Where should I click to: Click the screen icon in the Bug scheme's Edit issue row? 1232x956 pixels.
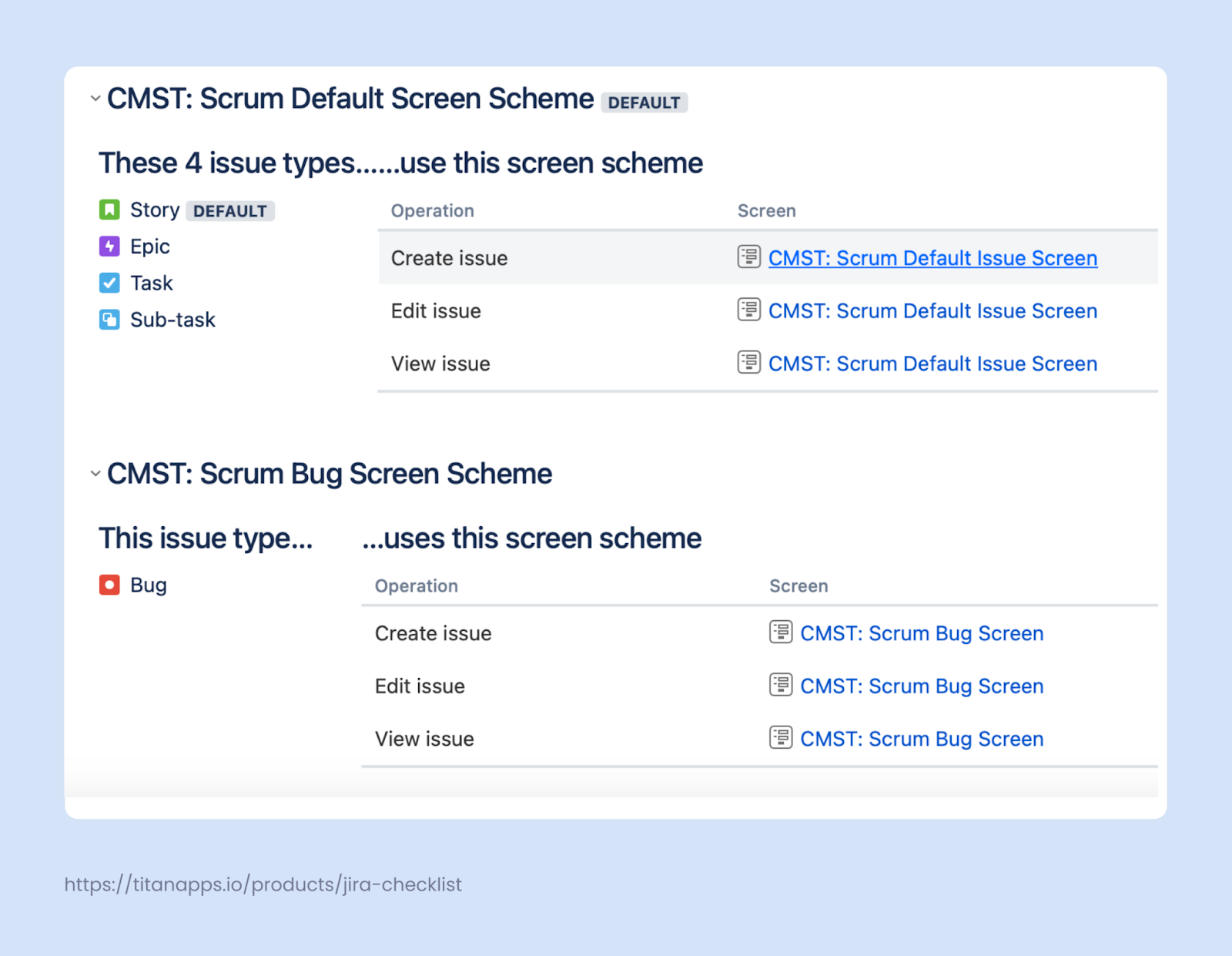pyautogui.click(x=781, y=684)
